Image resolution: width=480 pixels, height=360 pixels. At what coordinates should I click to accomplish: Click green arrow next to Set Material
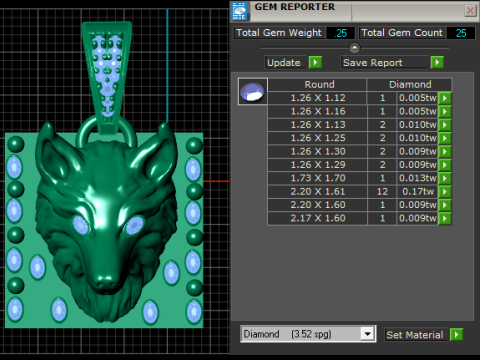point(456,334)
